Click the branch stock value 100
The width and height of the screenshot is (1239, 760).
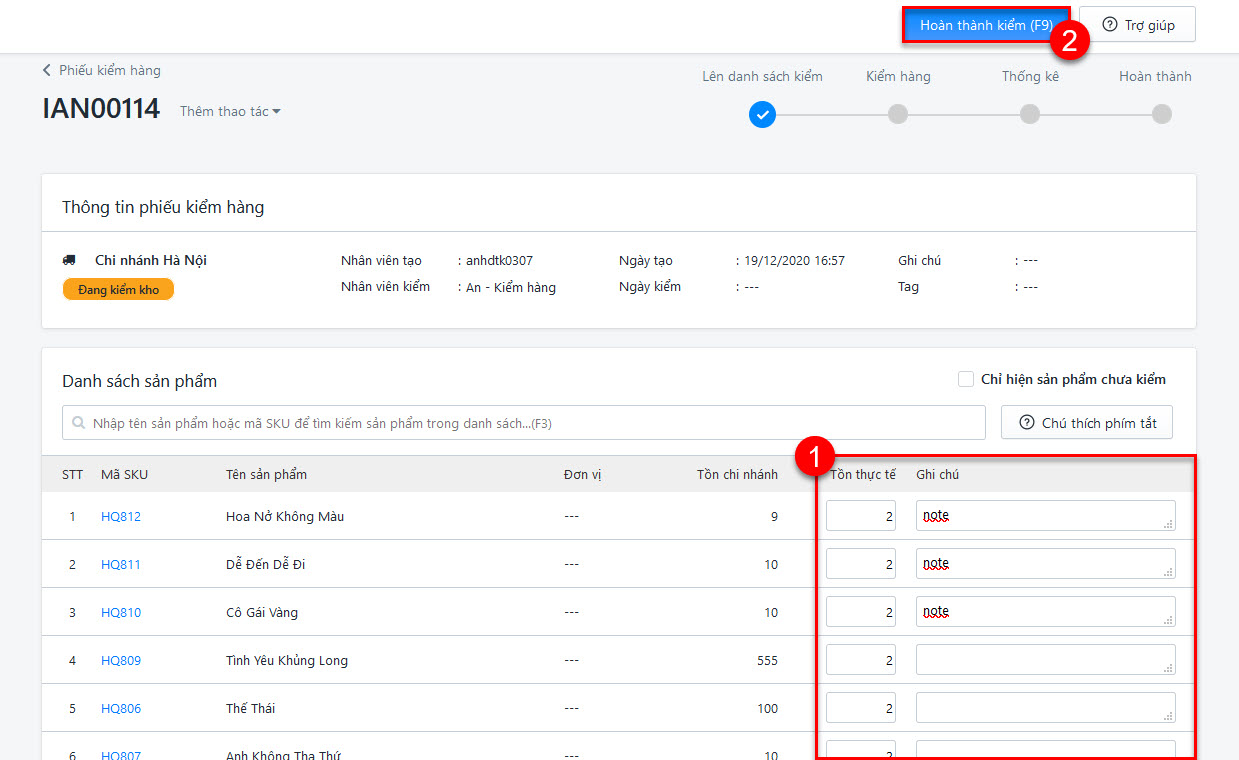pyautogui.click(x=767, y=709)
